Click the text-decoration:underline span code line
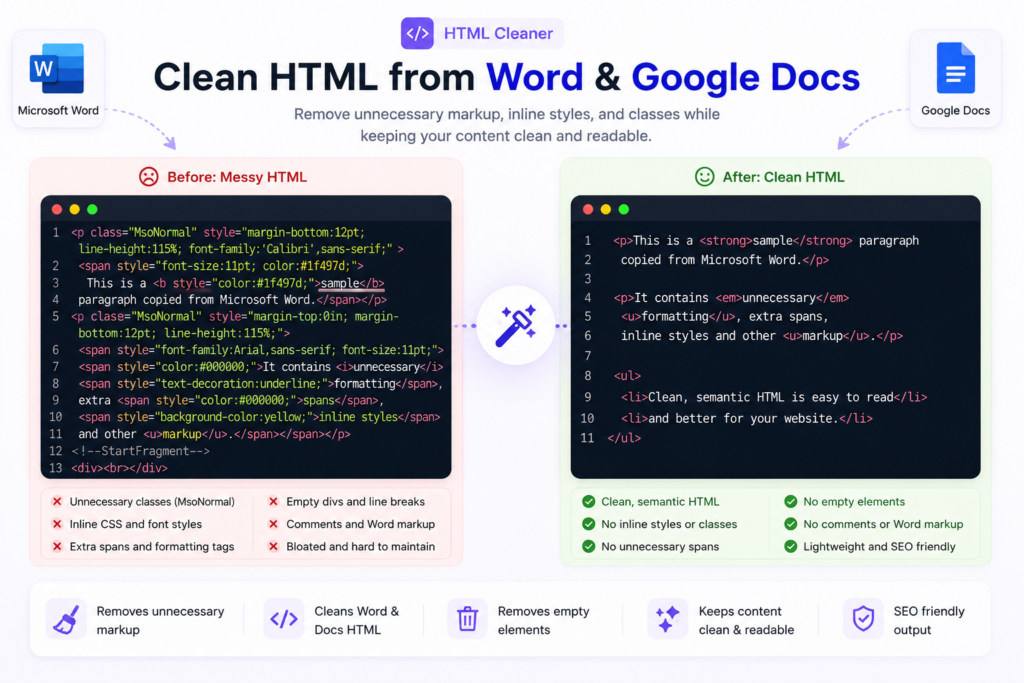 (261, 384)
